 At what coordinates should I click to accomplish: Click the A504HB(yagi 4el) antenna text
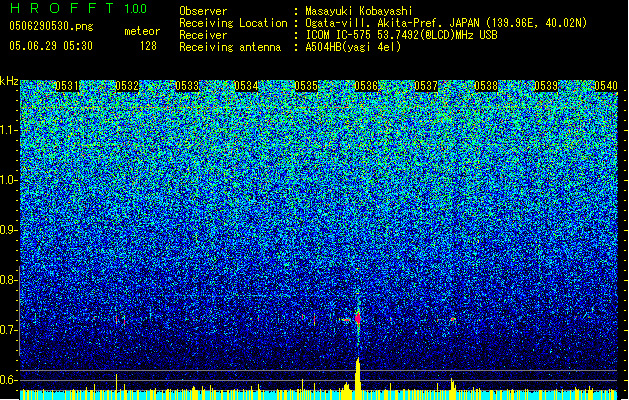tap(353, 47)
